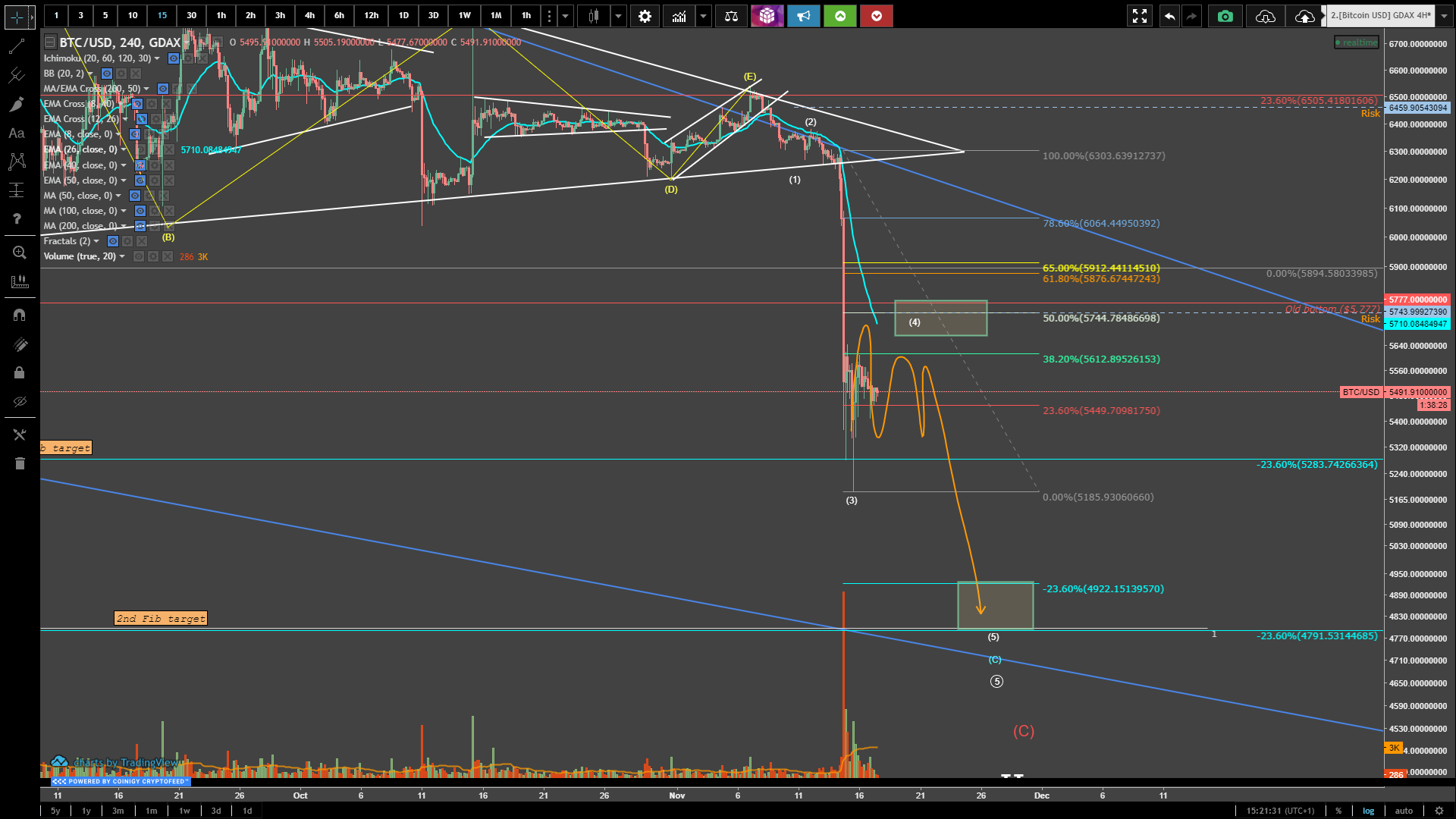
Task: Switch to 1D timeframe
Action: (x=403, y=16)
